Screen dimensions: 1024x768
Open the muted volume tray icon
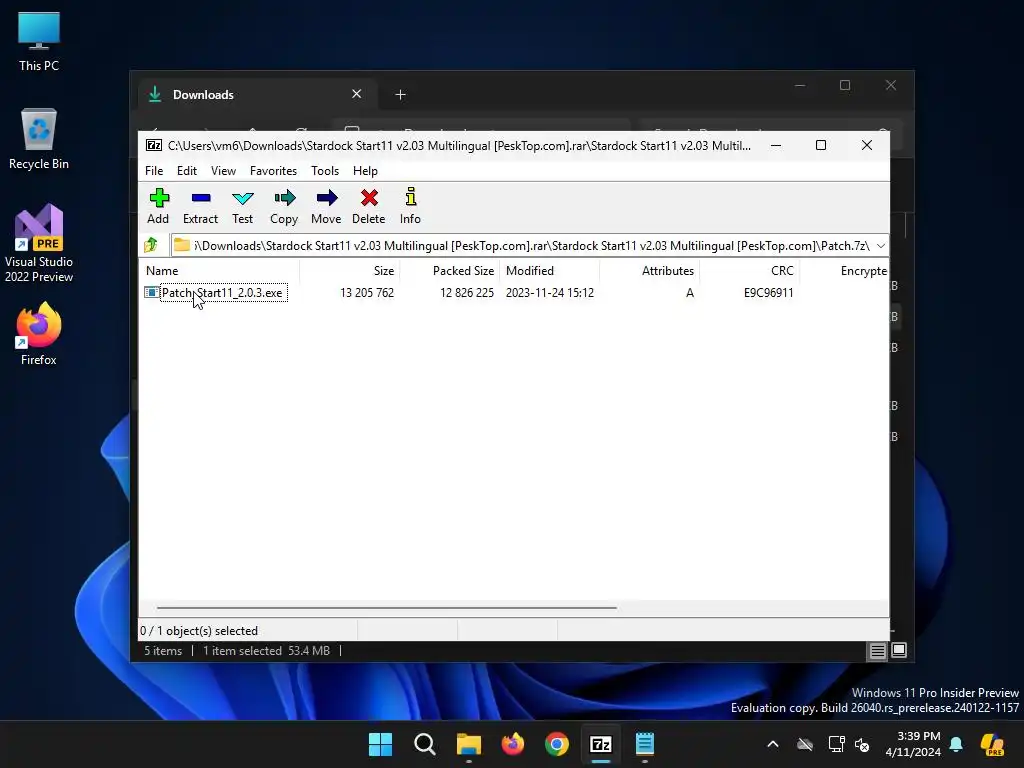pos(862,744)
